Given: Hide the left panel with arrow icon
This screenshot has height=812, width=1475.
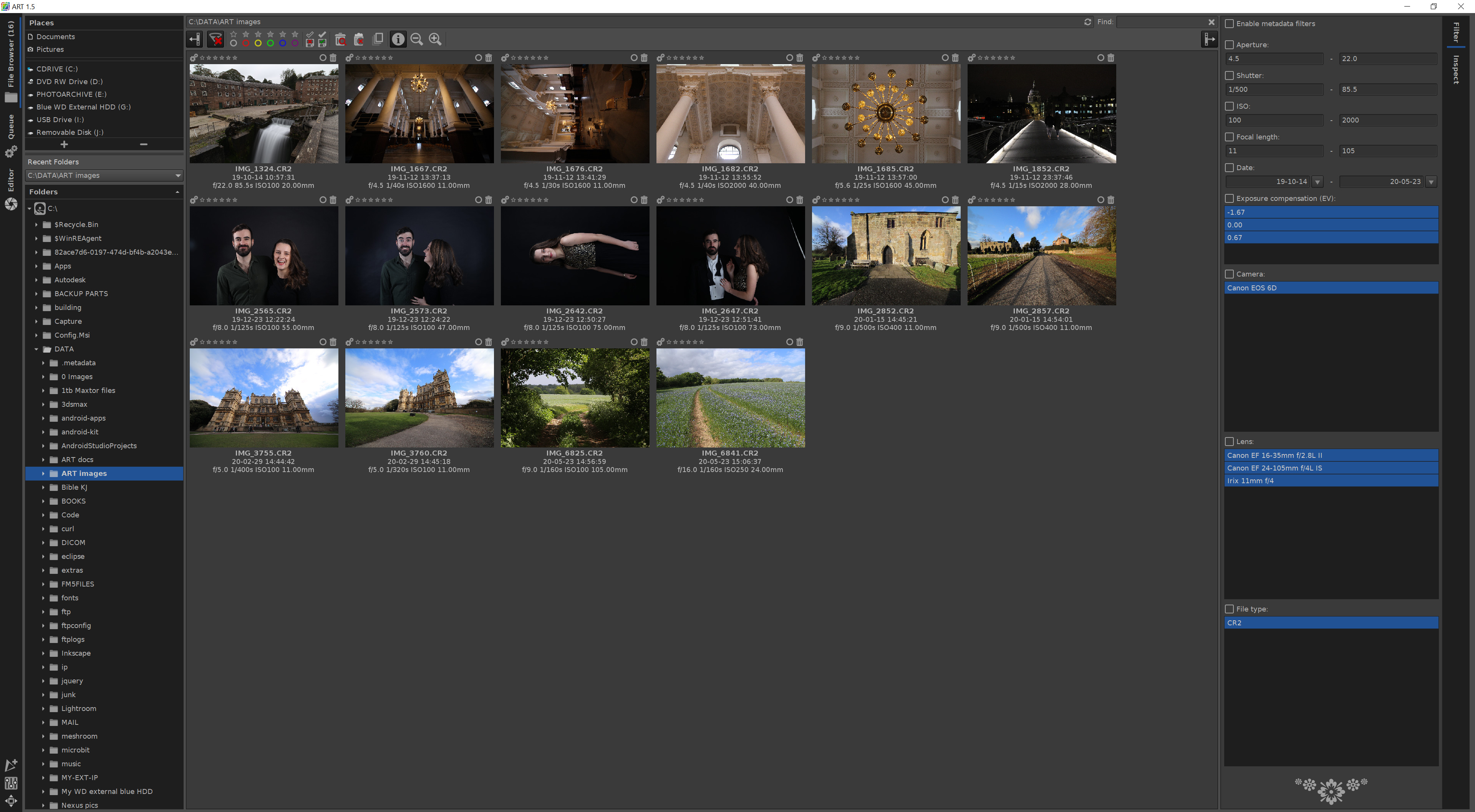Looking at the screenshot, I should [195, 39].
